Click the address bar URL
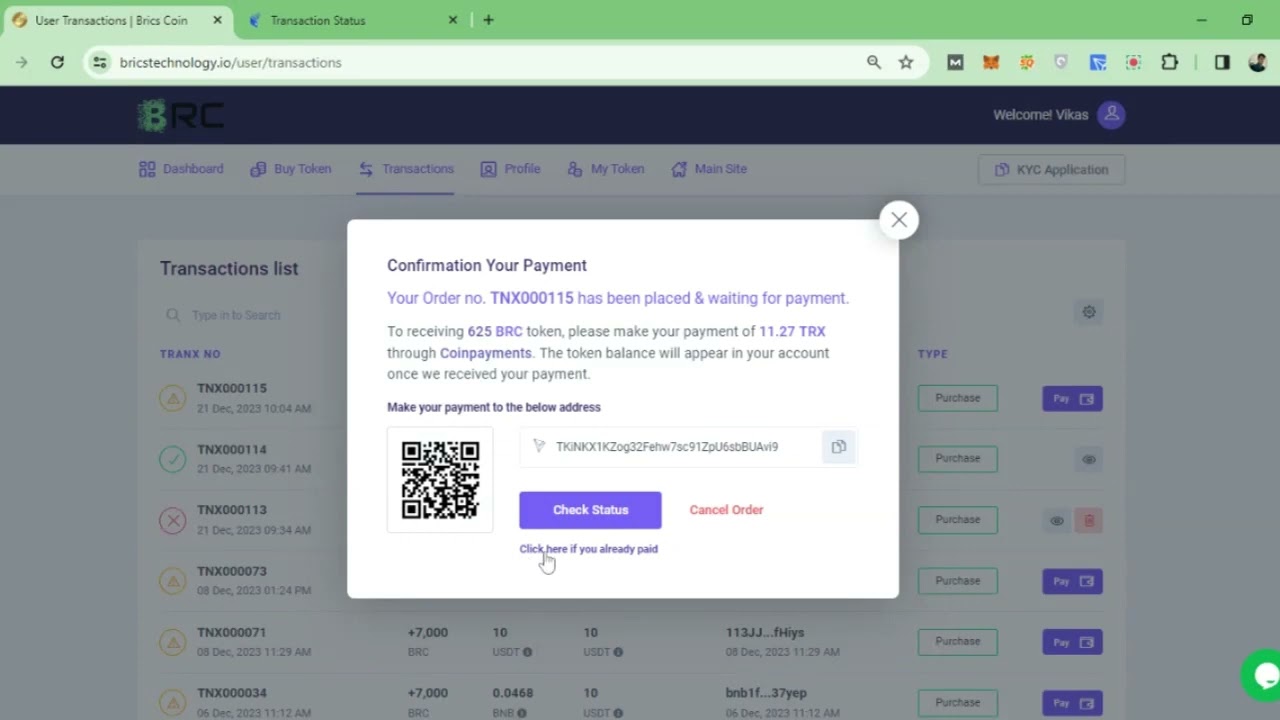 point(230,62)
